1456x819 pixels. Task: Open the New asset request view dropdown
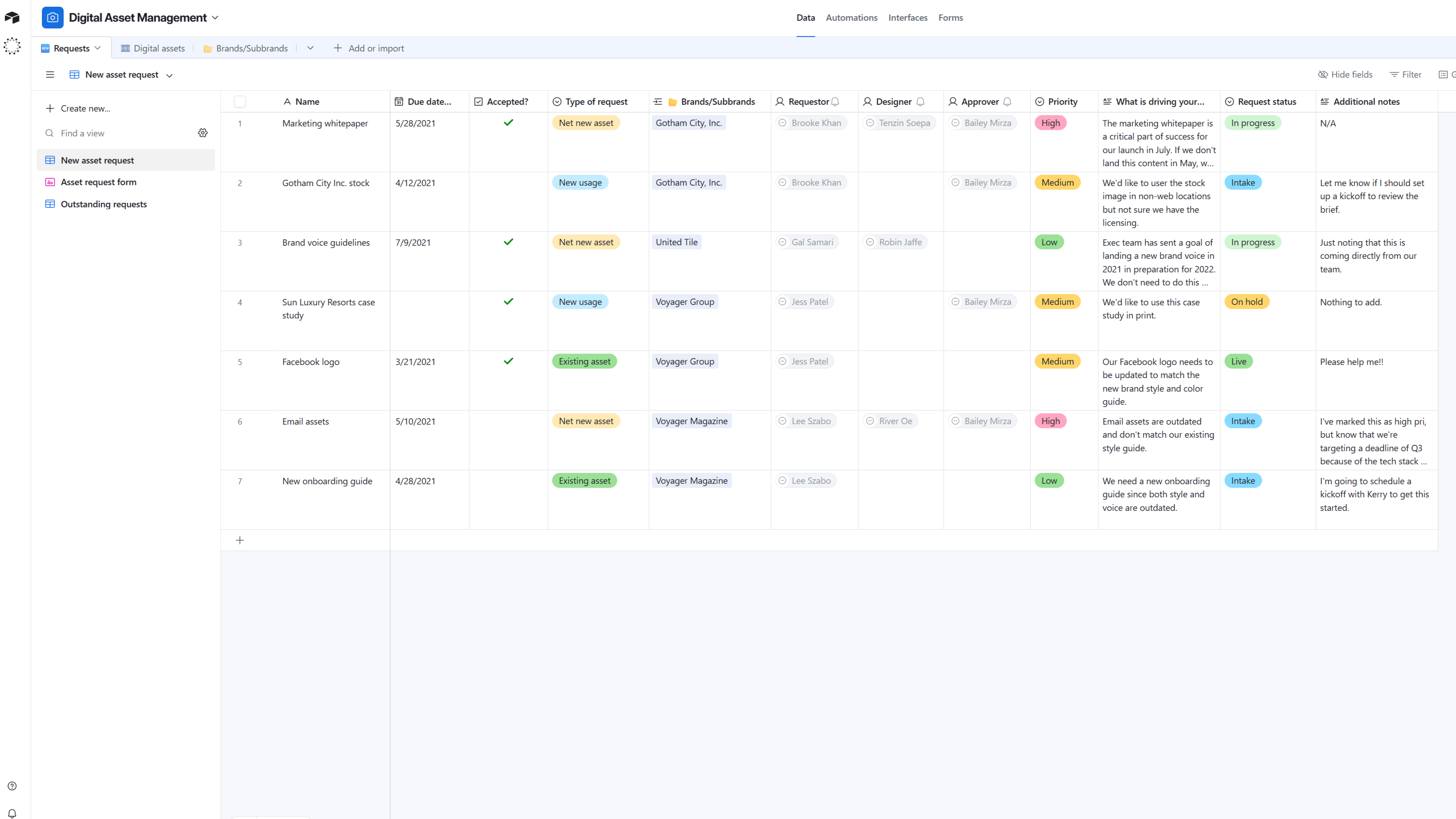click(x=169, y=75)
